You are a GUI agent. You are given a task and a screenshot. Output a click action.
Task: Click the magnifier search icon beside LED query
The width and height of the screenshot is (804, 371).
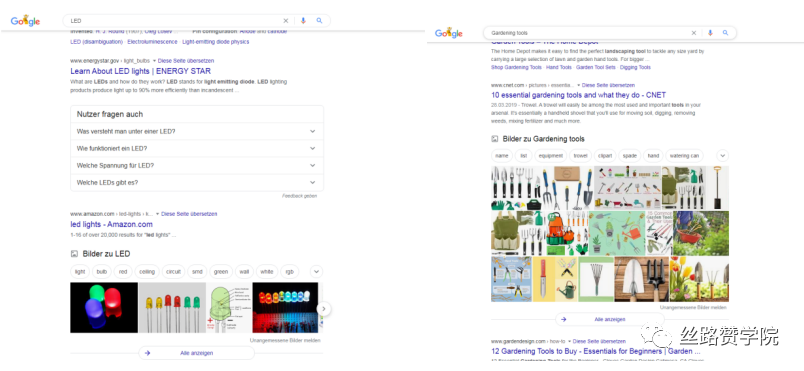pos(319,21)
